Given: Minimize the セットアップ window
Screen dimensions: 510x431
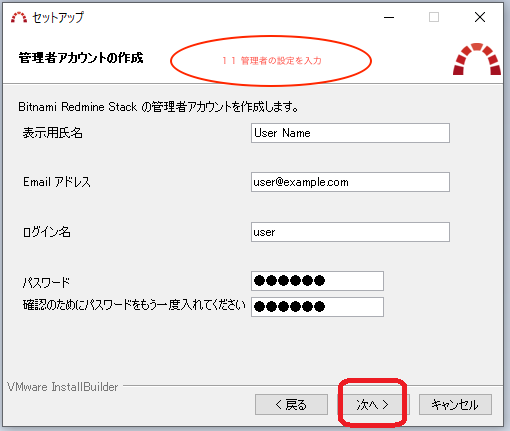Looking at the screenshot, I should 389,17.
